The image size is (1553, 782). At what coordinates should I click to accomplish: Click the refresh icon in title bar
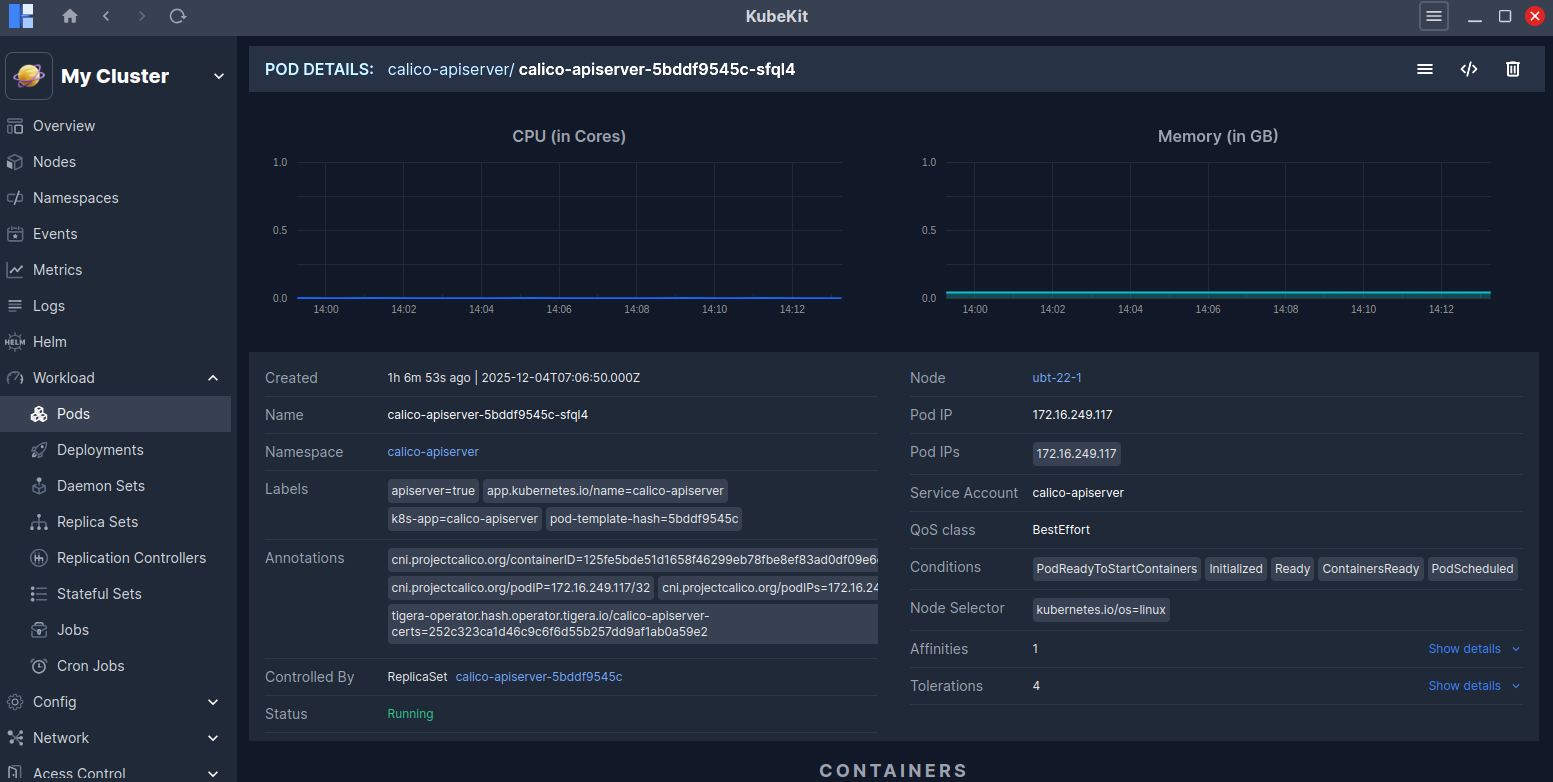(x=177, y=16)
